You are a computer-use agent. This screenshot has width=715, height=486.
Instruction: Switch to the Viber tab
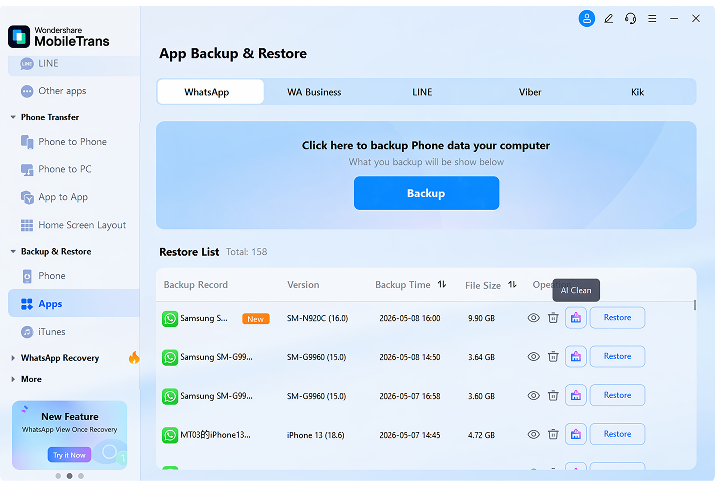point(530,92)
